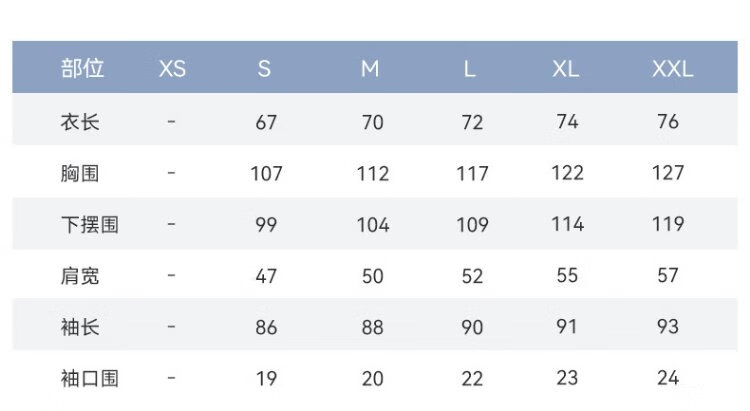The height and width of the screenshot is (411, 750).
Task: Click the 袖口围 row label
Action: tap(89, 379)
